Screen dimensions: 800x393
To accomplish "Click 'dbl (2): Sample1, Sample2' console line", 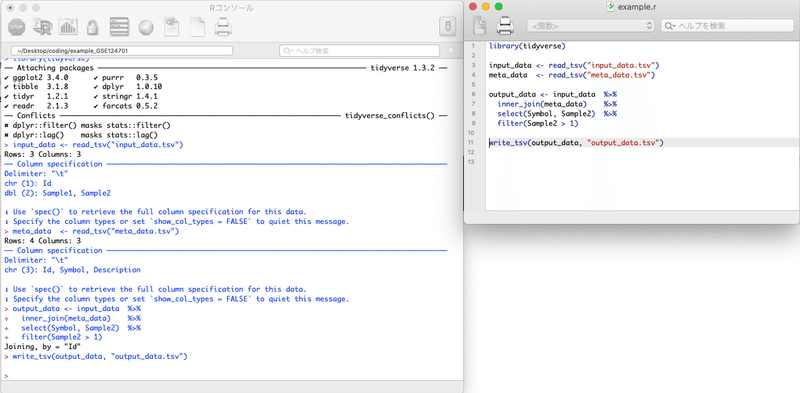I will 57,193.
